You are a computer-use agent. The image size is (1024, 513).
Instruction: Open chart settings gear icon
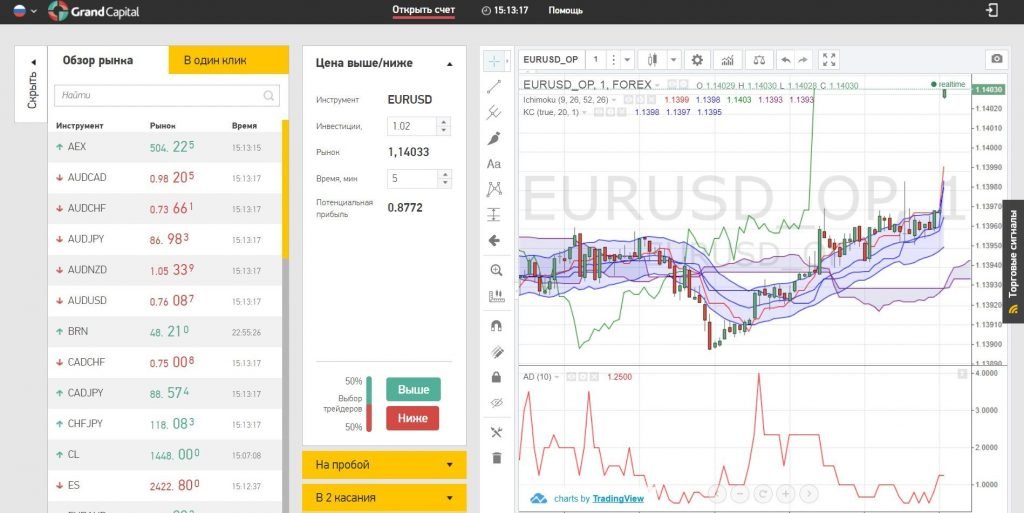[x=697, y=59]
